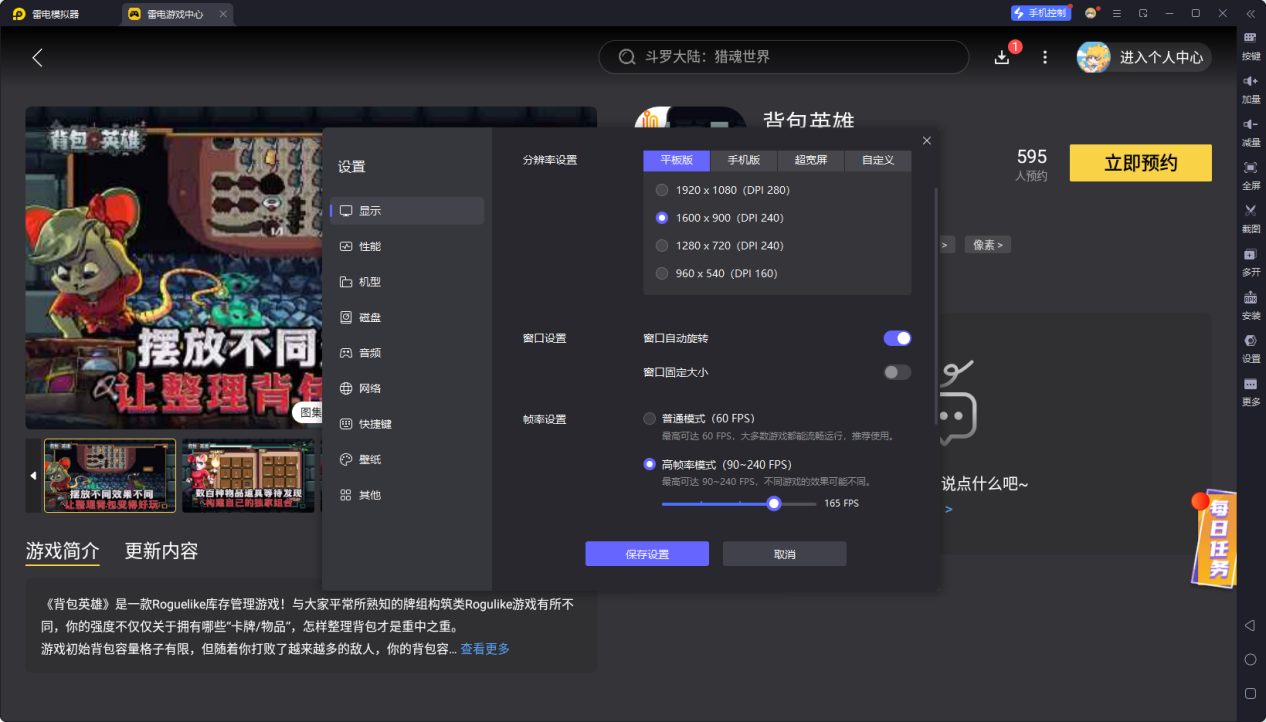Click the Android recent apps square button
Viewport: 1266px width, 722px height.
(1250, 693)
